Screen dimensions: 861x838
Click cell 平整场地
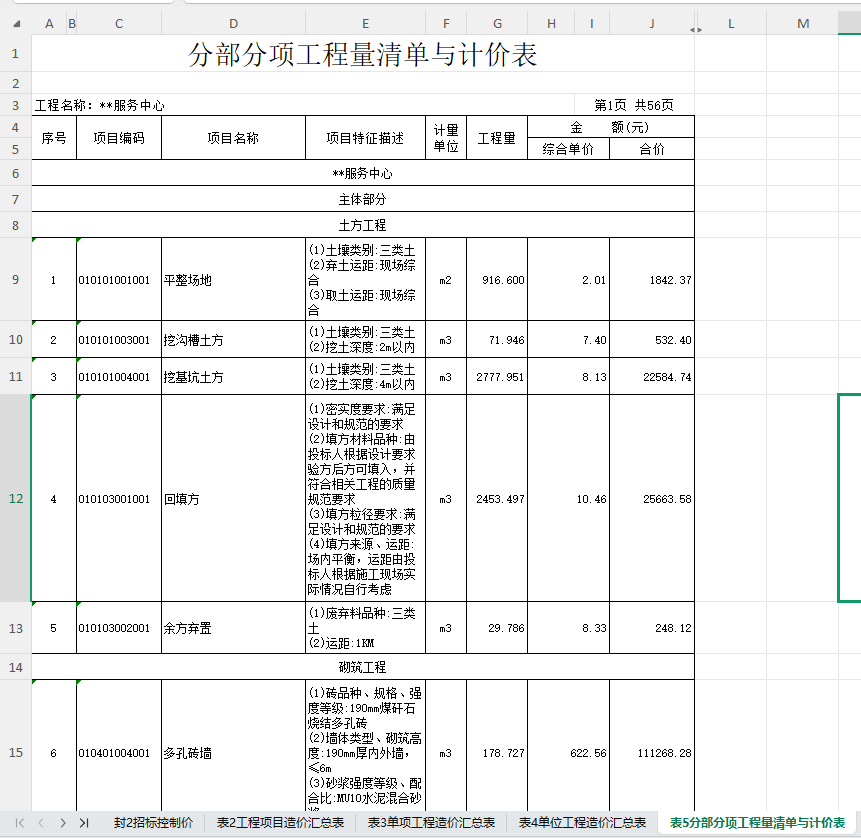coord(233,280)
